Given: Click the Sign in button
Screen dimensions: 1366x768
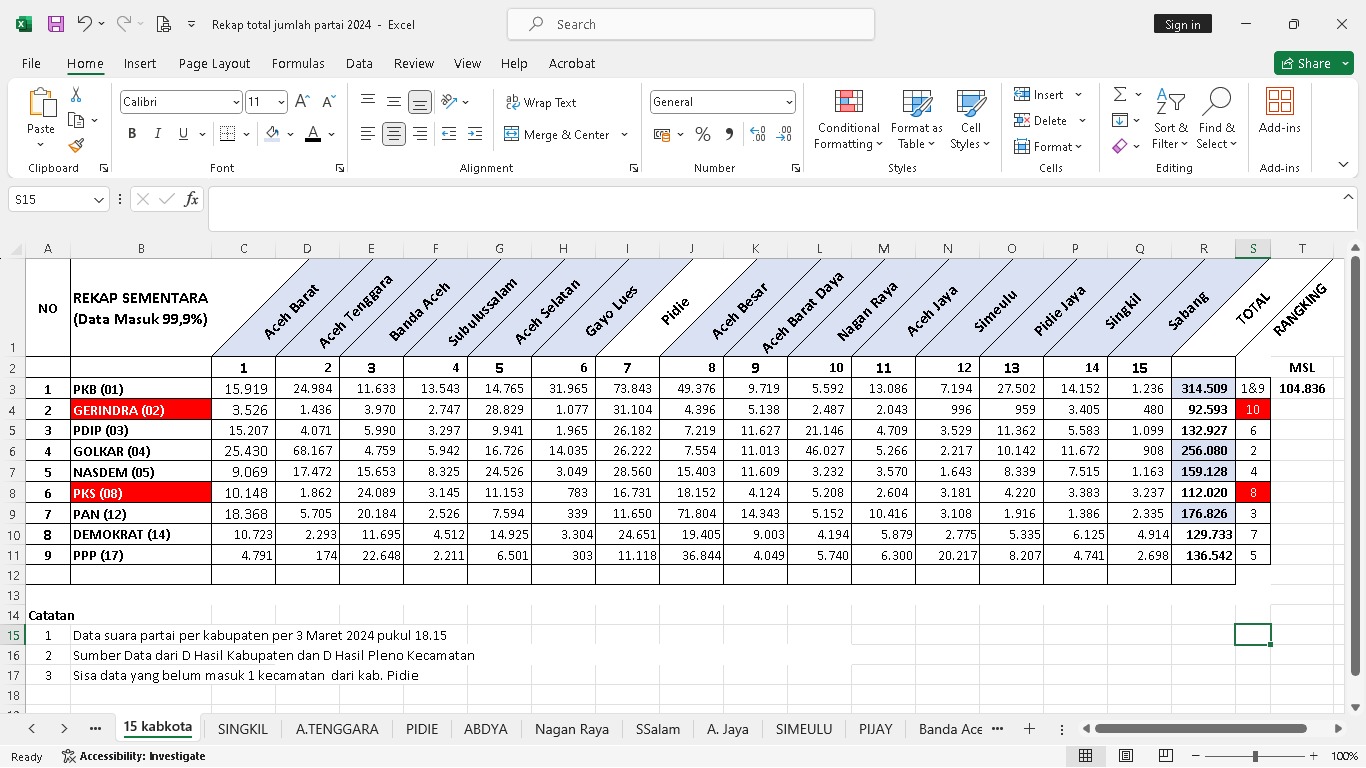Looking at the screenshot, I should point(1182,24).
